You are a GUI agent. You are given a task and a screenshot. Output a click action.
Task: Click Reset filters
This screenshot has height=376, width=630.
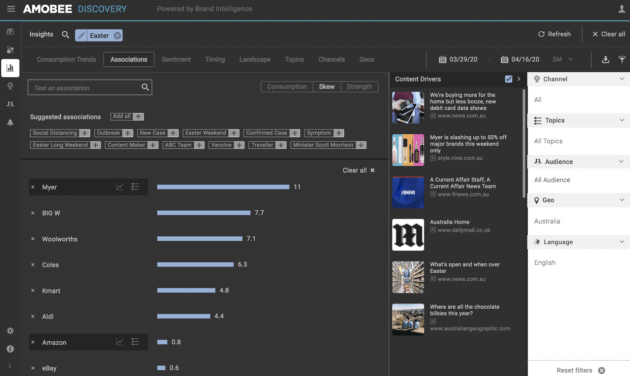click(580, 370)
